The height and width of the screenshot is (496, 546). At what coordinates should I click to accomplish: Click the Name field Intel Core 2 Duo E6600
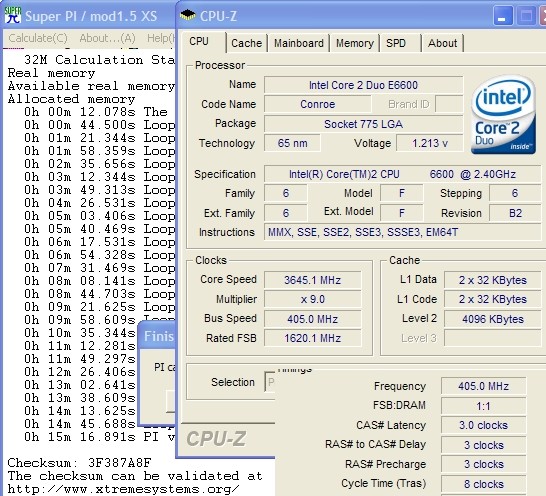(x=363, y=85)
